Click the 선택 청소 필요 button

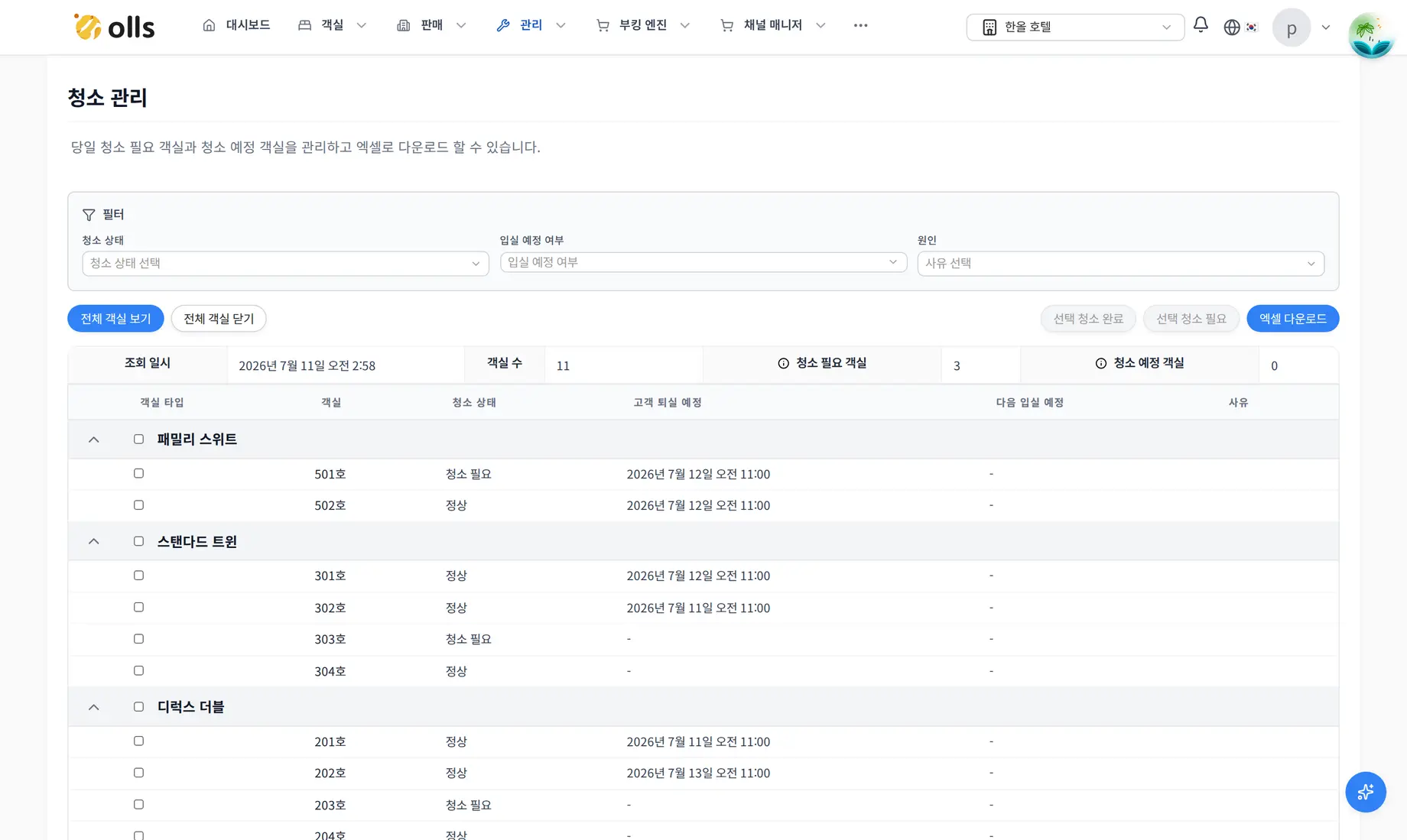pyautogui.click(x=1191, y=319)
